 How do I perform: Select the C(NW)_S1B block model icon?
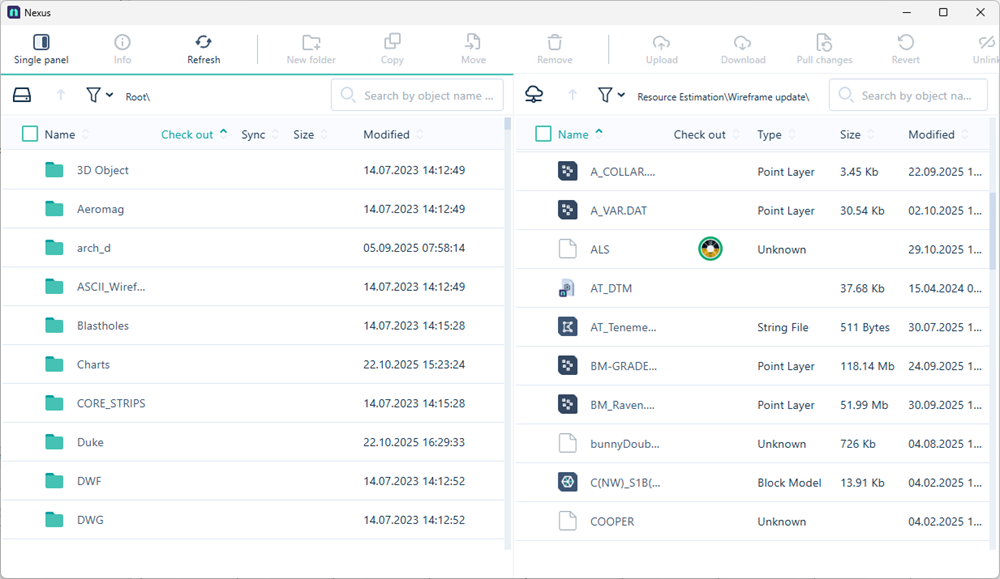point(567,483)
